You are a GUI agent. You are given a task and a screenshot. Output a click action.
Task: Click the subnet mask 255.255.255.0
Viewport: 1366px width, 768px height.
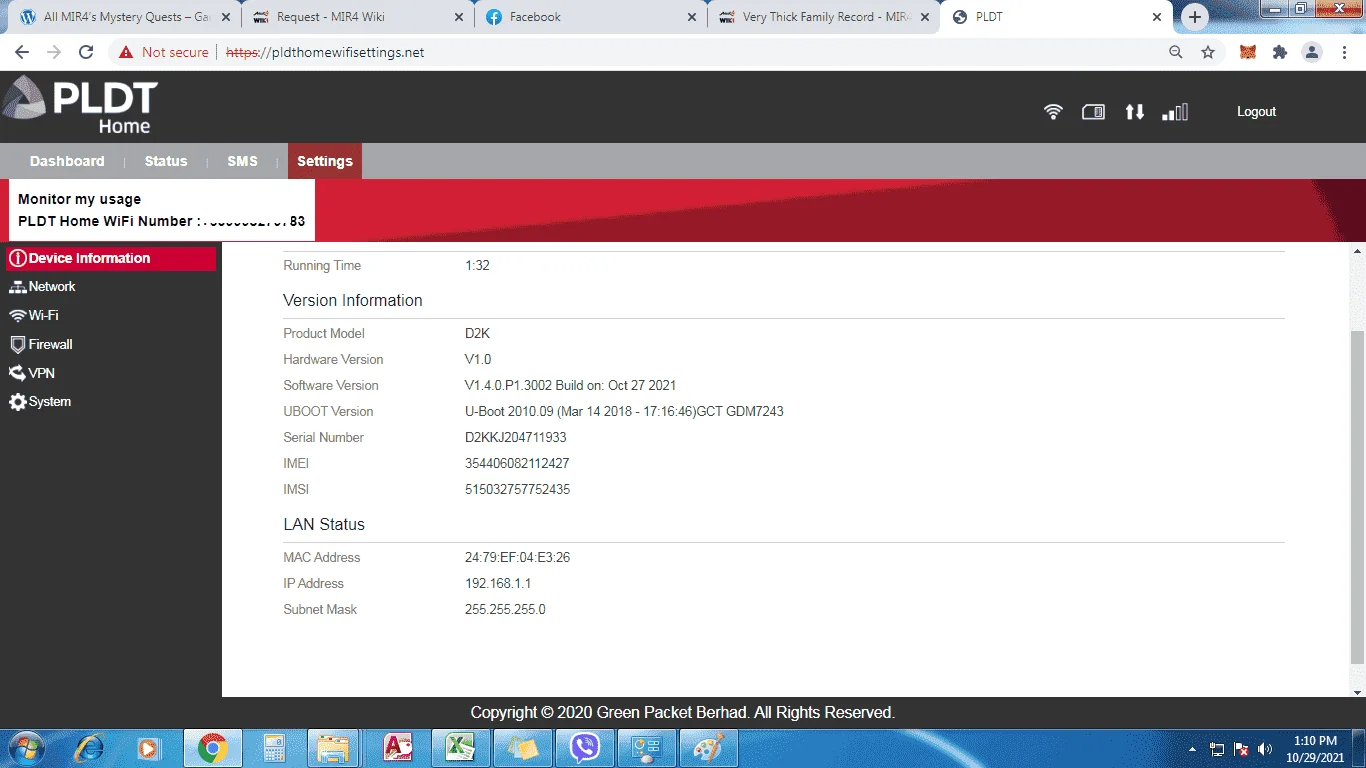(x=505, y=609)
